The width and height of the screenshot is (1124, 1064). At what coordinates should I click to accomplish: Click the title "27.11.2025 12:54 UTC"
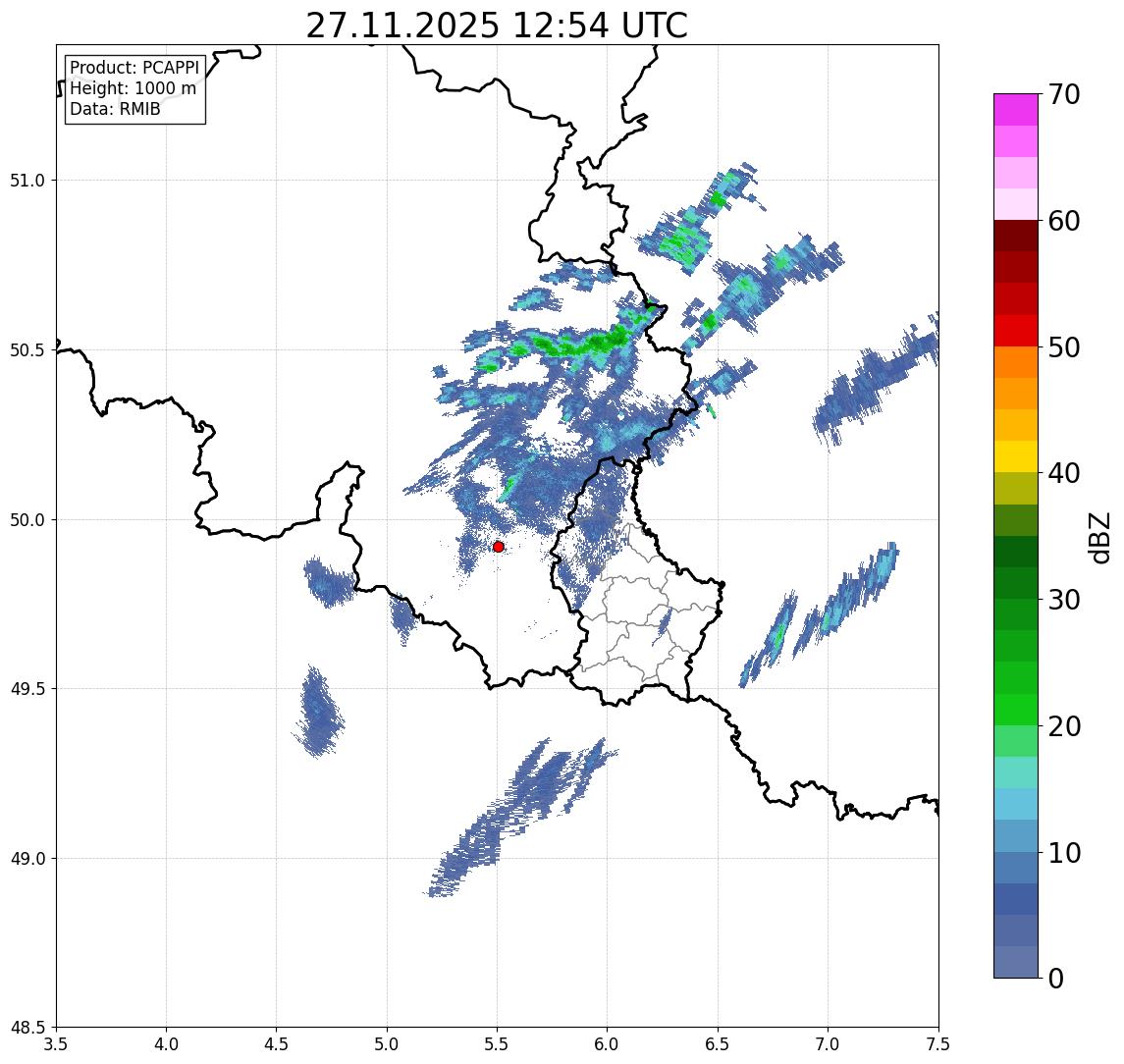point(497,26)
